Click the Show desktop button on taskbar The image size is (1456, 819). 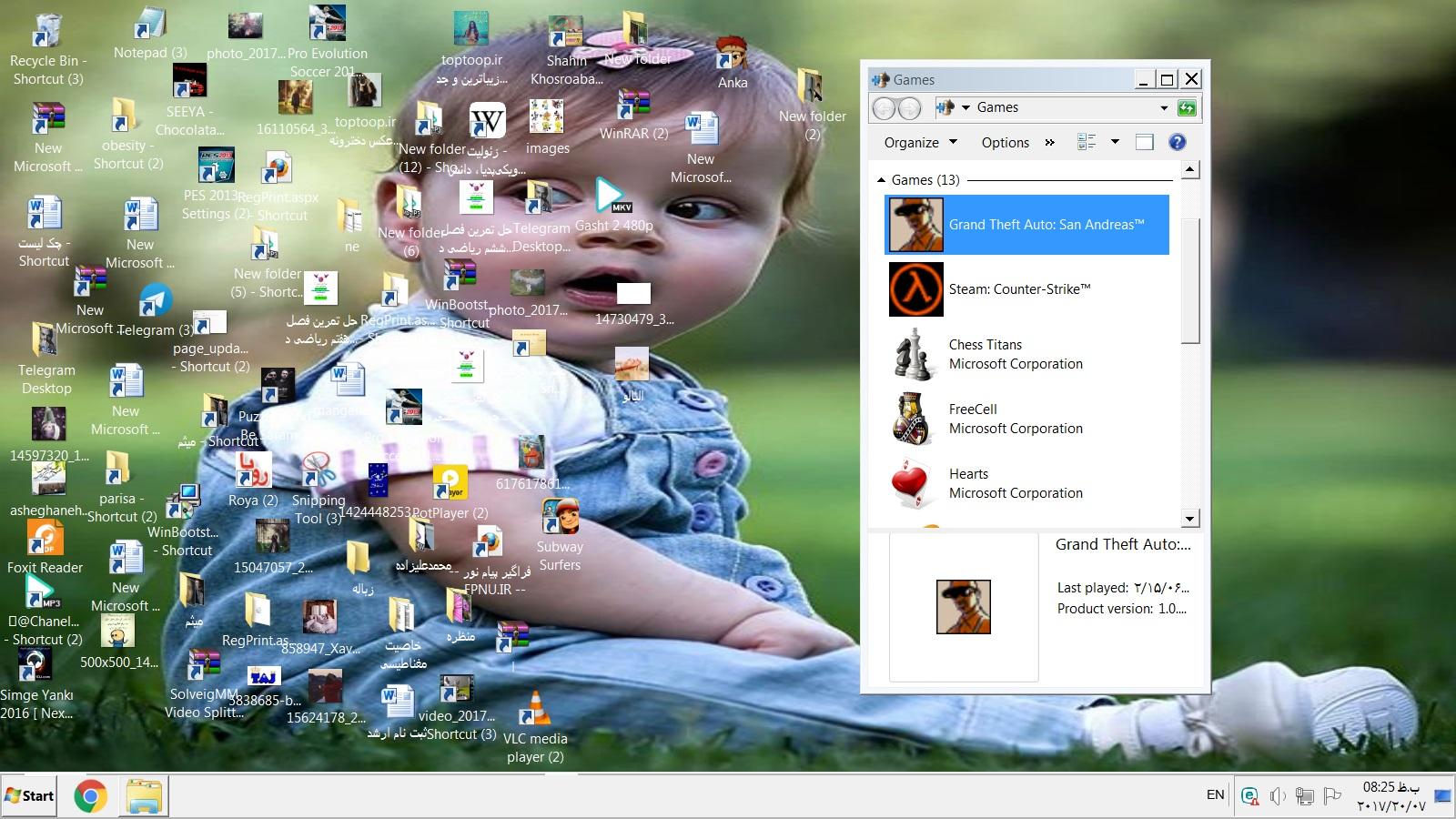coord(1443,796)
